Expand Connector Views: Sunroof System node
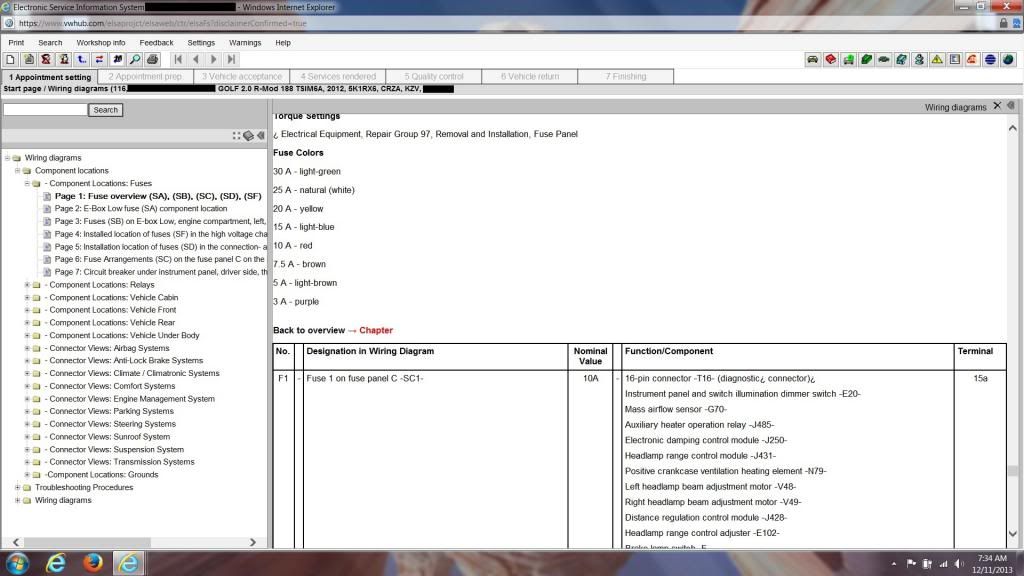1024x576 pixels. pyautogui.click(x=27, y=437)
